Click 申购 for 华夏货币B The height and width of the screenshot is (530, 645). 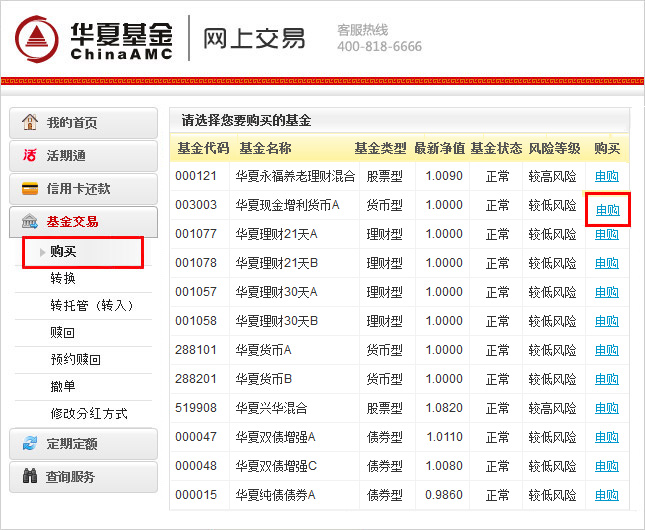607,379
